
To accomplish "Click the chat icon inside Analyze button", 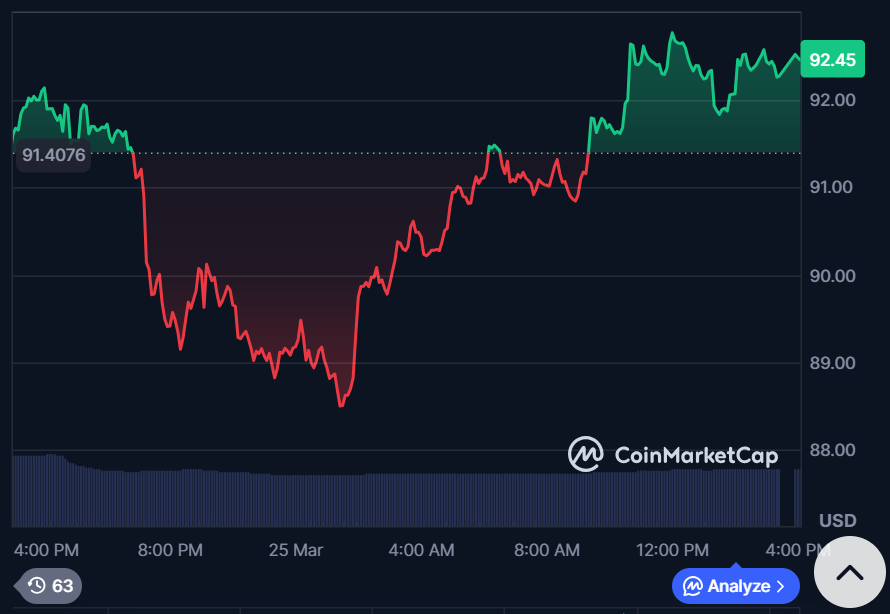I will [691, 586].
